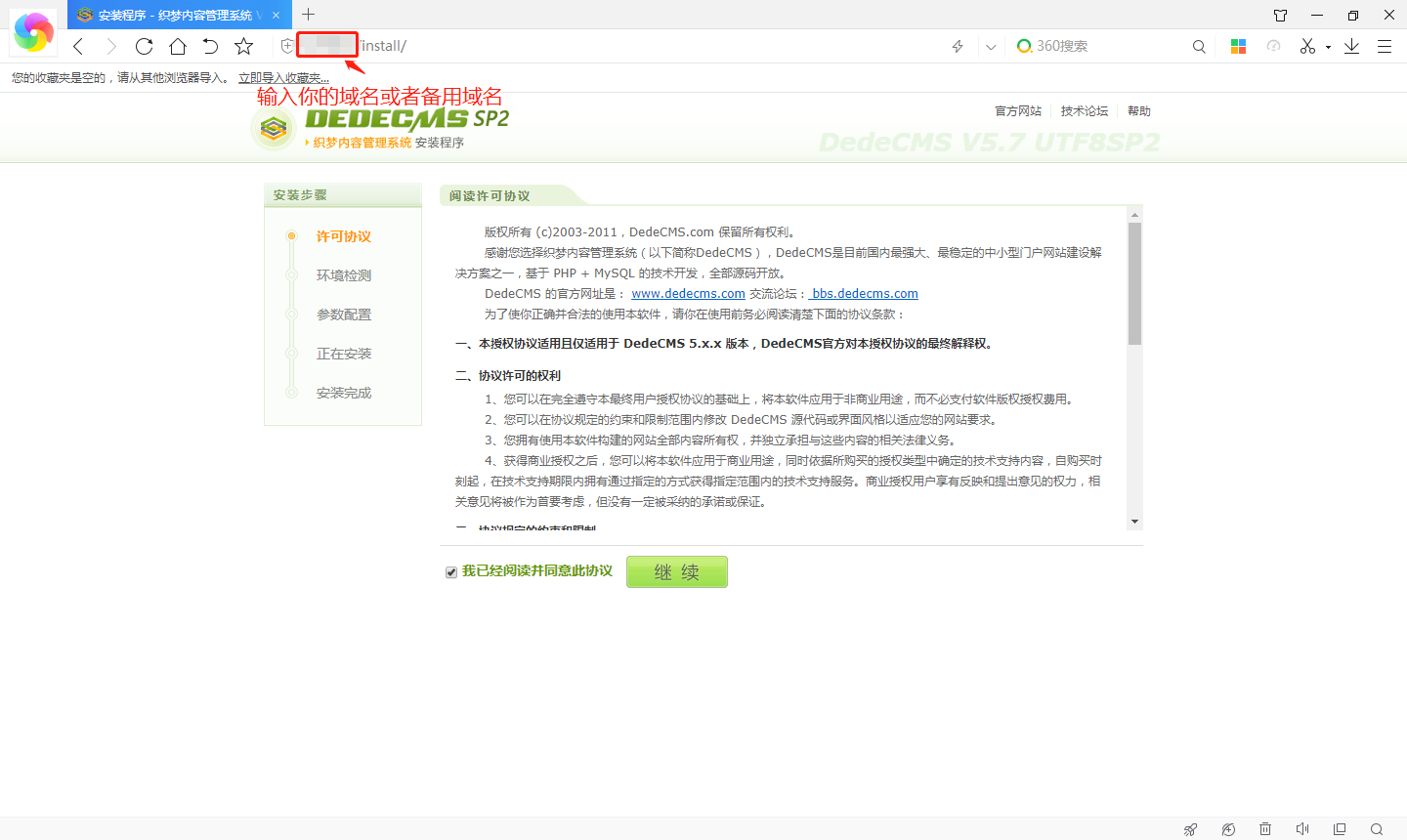Click 立即导入收藏夹 link
Screen dimensions: 1407x840
coord(284,78)
